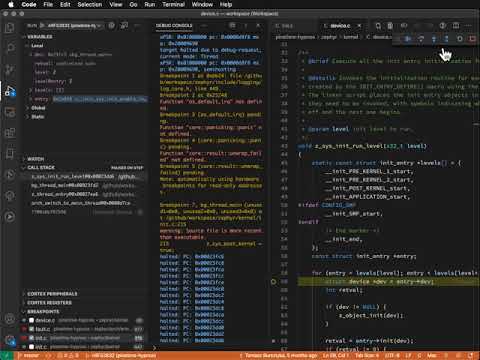Viewport: 480px width, 360px height.
Task: Click the zephyr segment in the breadcrumb
Action: (329, 37)
